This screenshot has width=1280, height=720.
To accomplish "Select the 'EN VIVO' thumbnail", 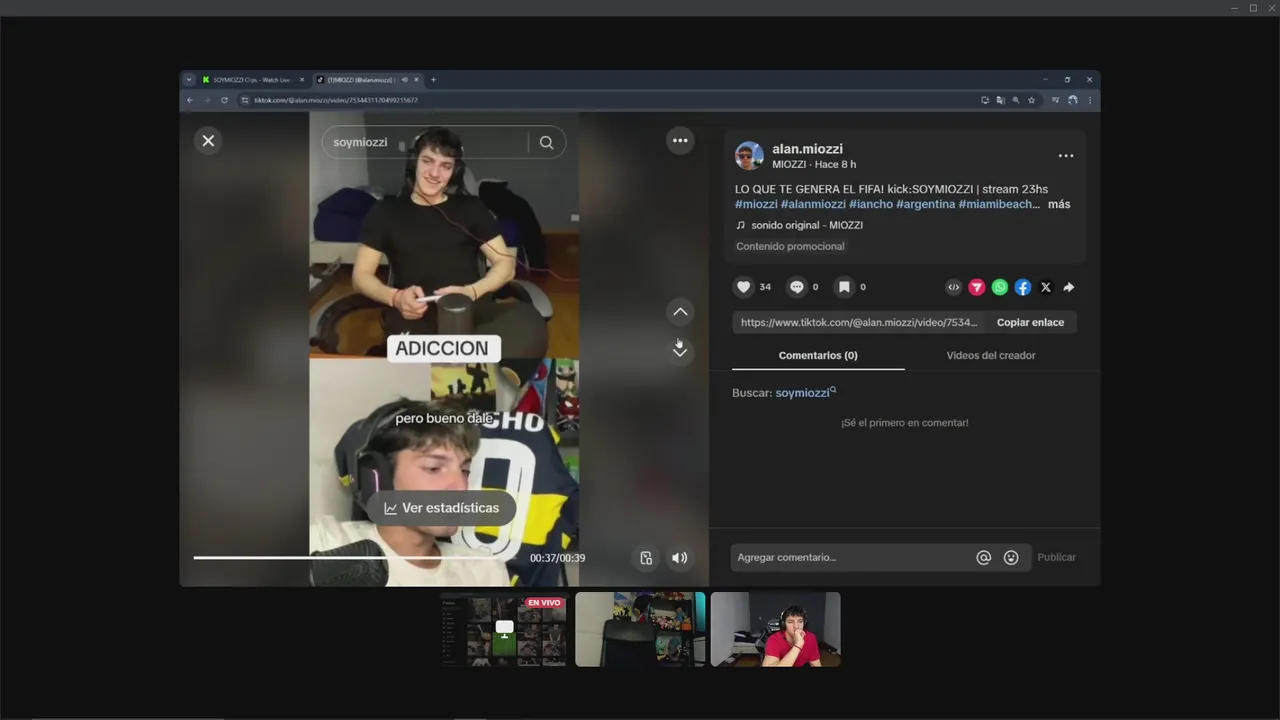I will pos(504,629).
